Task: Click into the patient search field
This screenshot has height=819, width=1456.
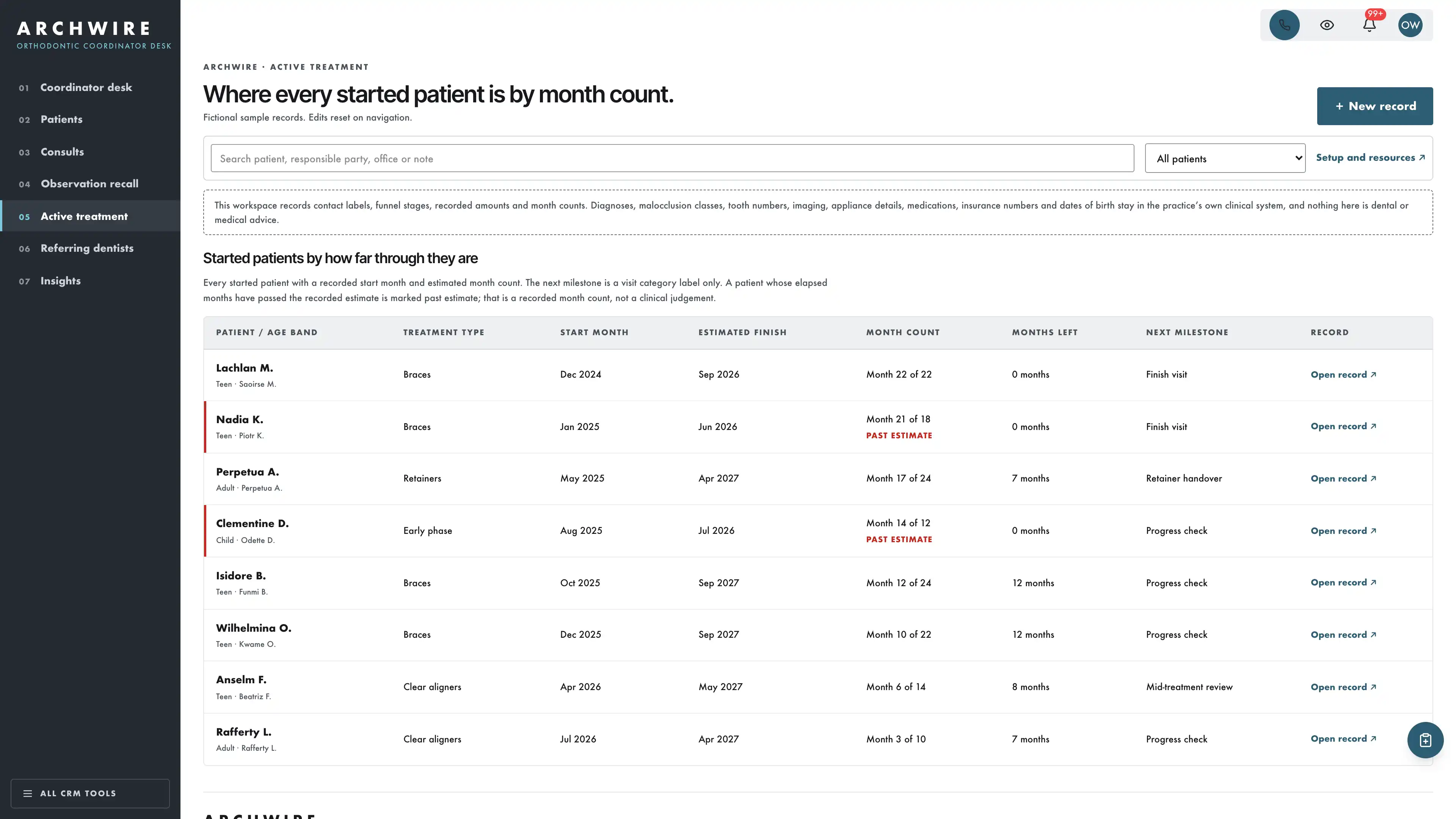Action: pyautogui.click(x=672, y=158)
